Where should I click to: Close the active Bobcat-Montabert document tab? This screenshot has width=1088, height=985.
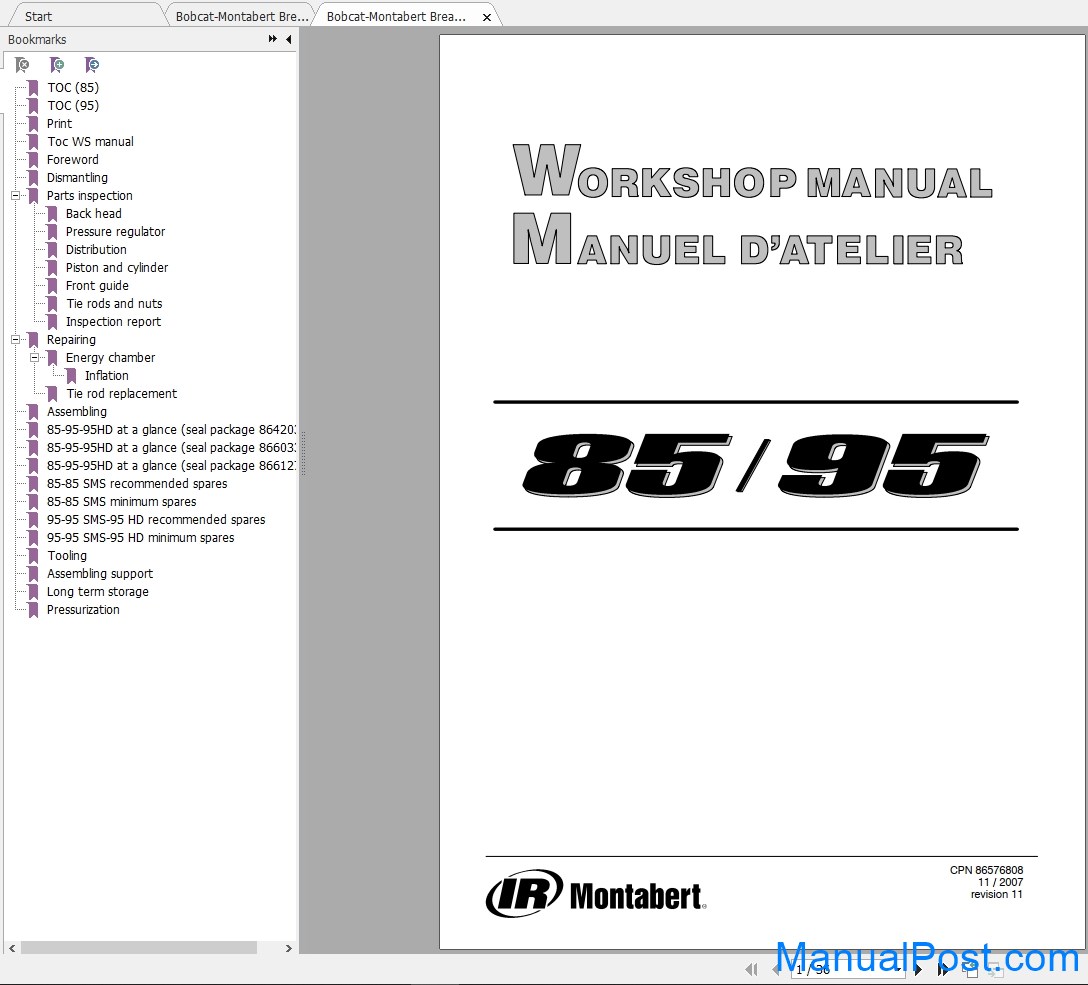[x=487, y=17]
